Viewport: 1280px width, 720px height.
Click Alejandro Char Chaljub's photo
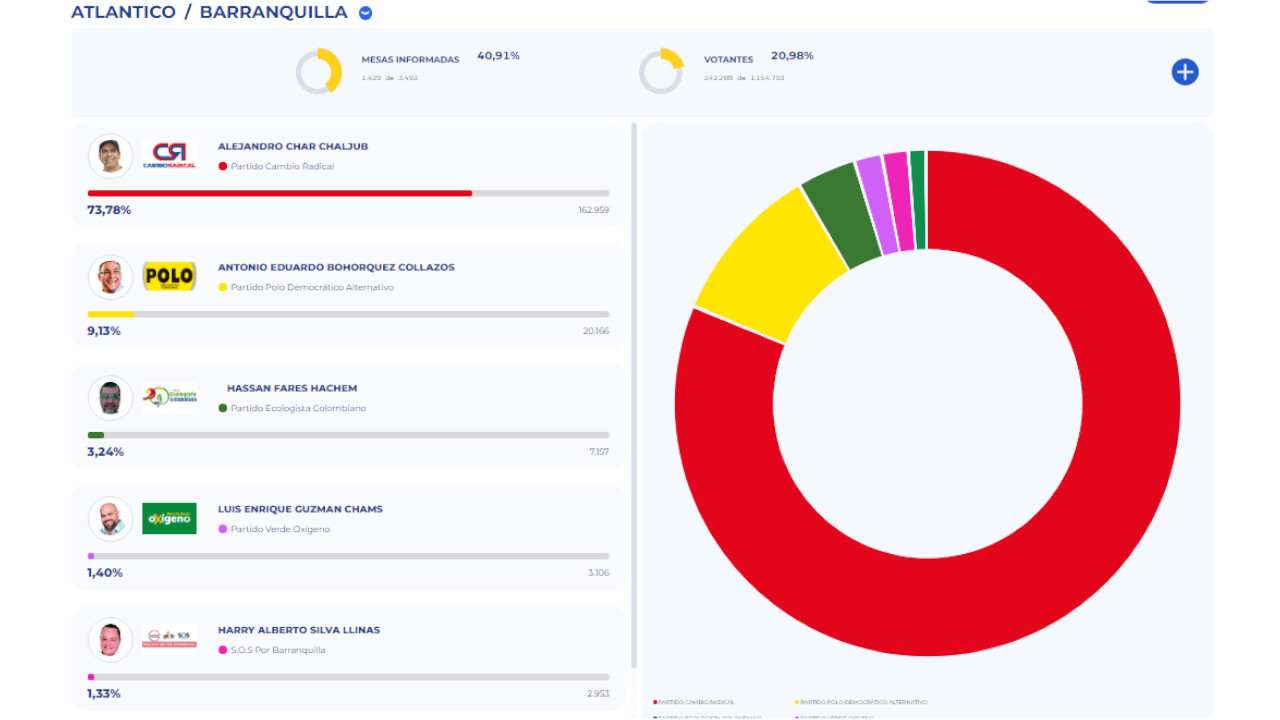click(110, 156)
